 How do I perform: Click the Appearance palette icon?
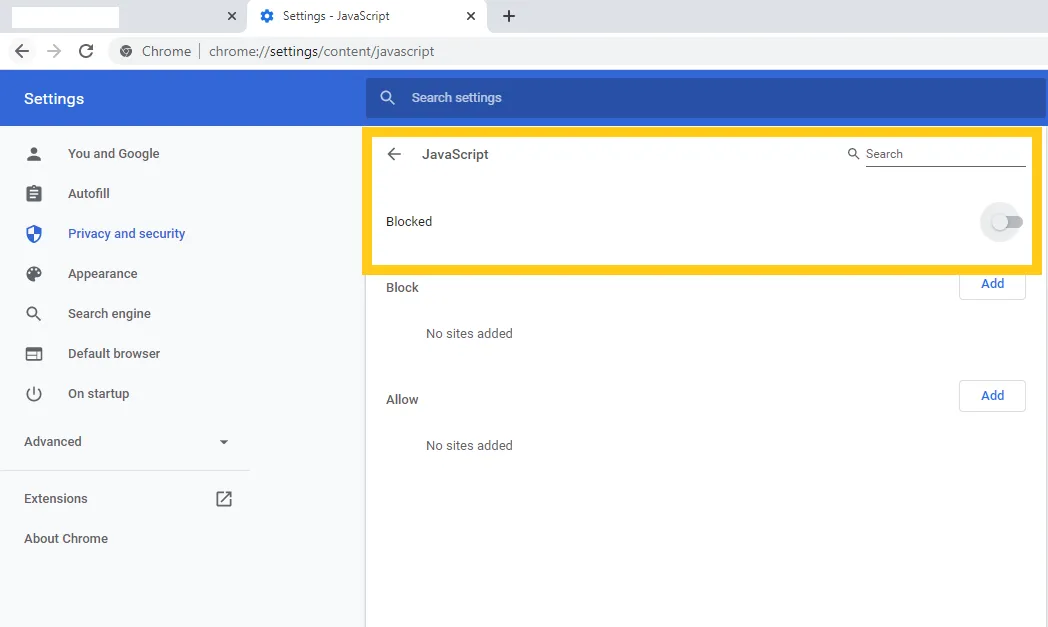click(34, 273)
